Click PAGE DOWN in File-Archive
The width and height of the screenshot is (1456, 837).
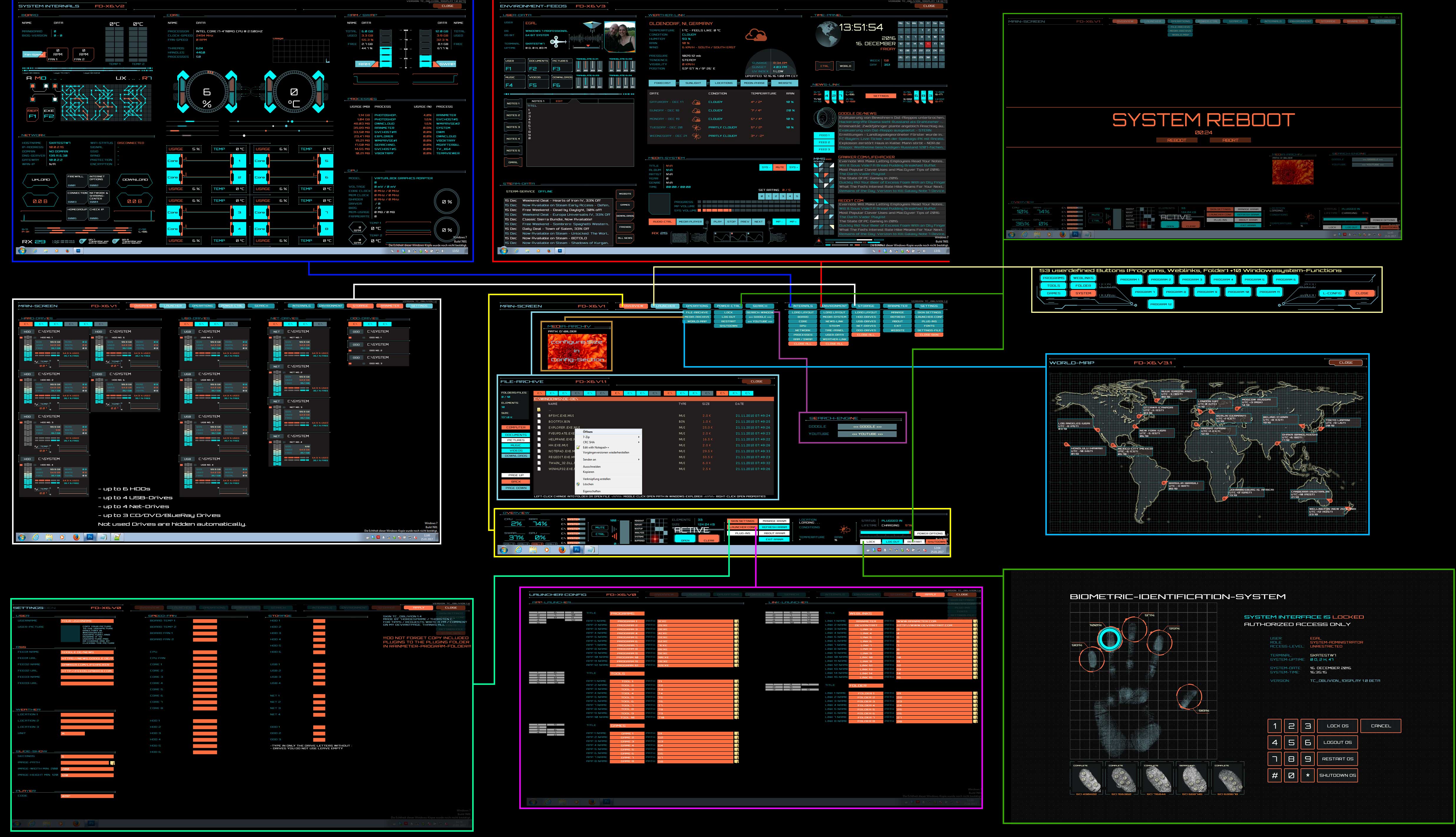point(516,488)
